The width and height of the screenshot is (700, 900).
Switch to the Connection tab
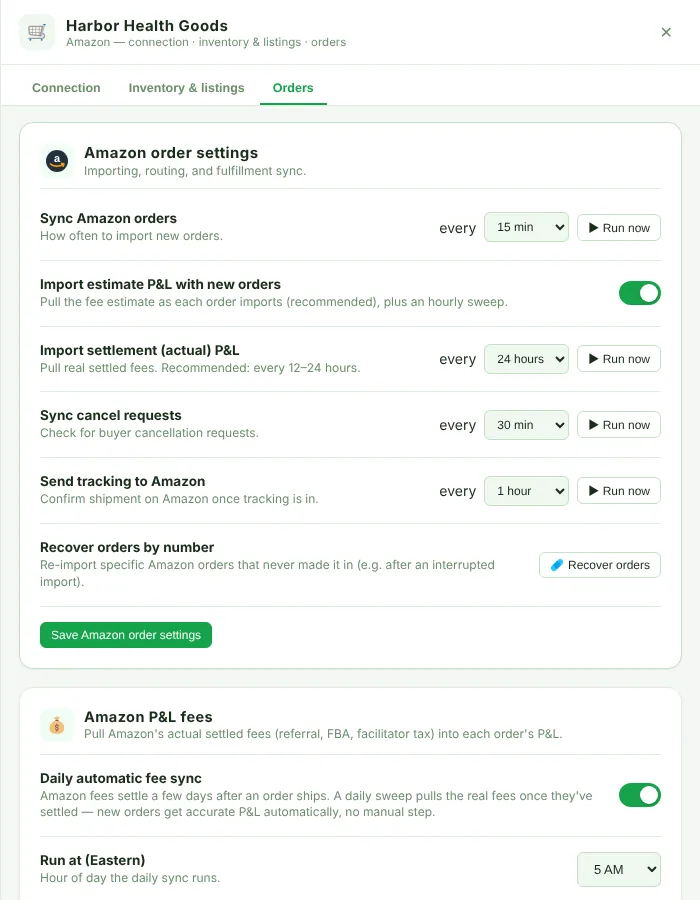[x=66, y=88]
